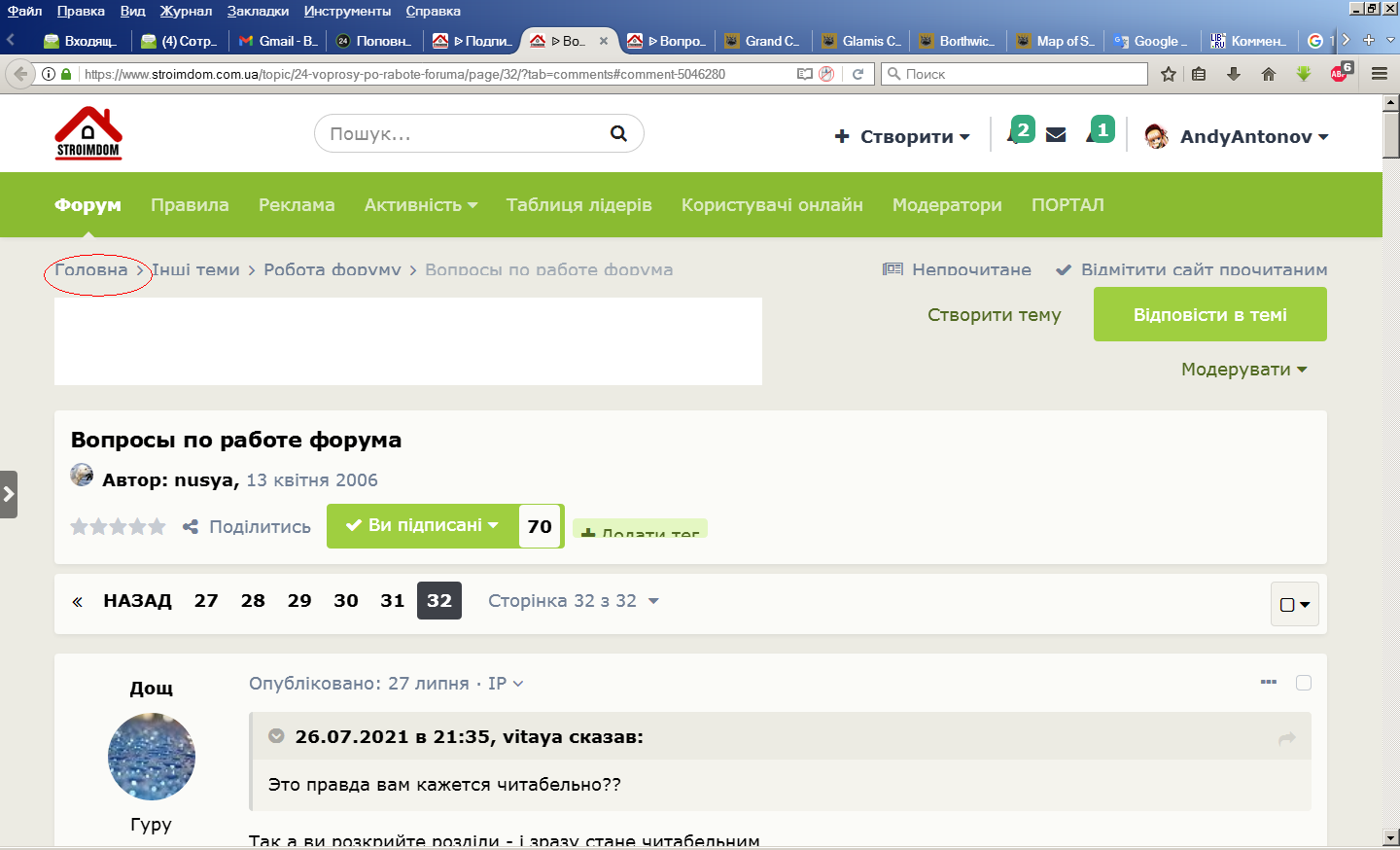Open the Закладки browser menu
The image size is (1400, 850).
258,11
